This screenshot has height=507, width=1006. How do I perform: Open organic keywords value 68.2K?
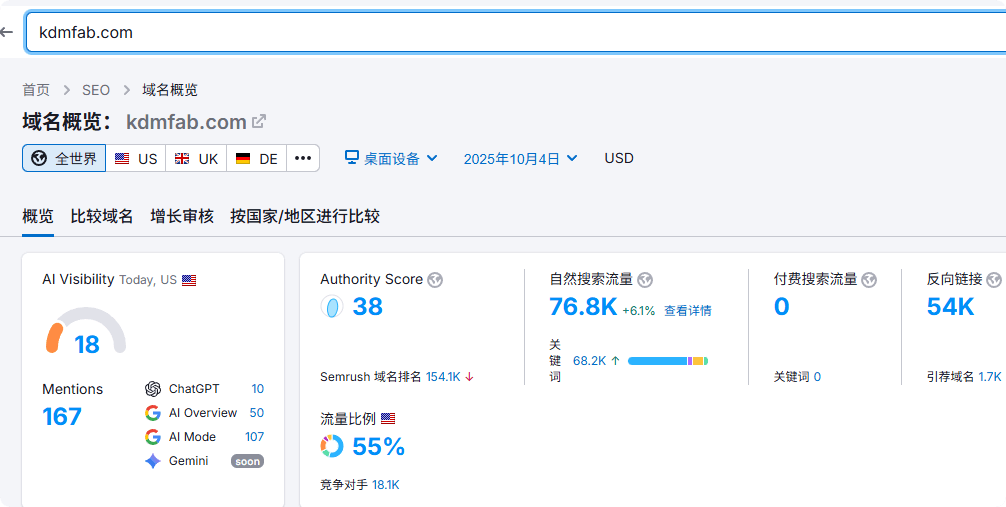coord(590,361)
